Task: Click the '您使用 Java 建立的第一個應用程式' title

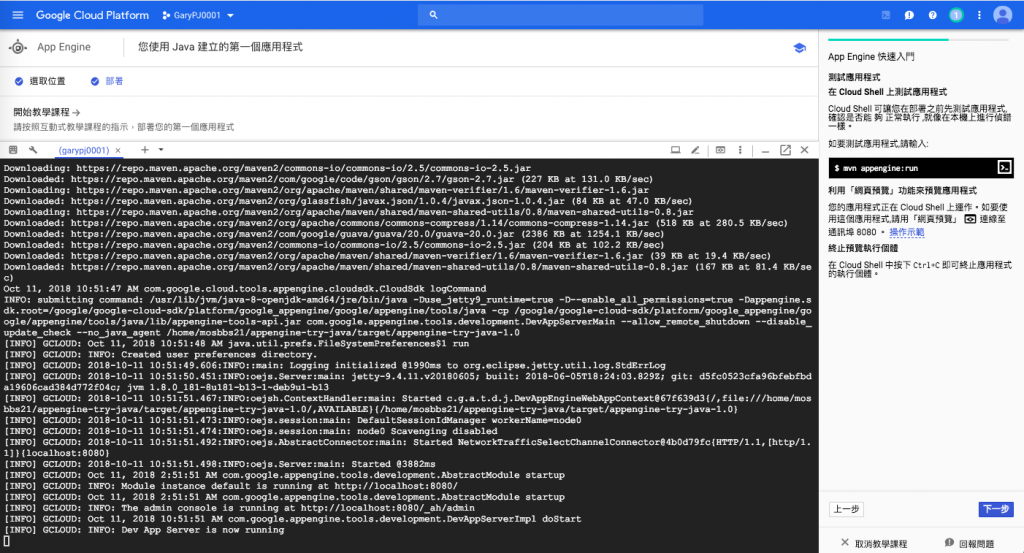Action: [x=220, y=47]
